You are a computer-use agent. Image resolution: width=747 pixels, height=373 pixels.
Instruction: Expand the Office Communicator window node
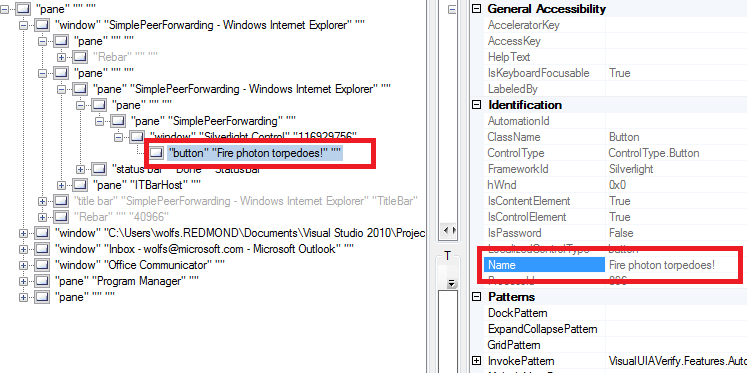[x=23, y=265]
